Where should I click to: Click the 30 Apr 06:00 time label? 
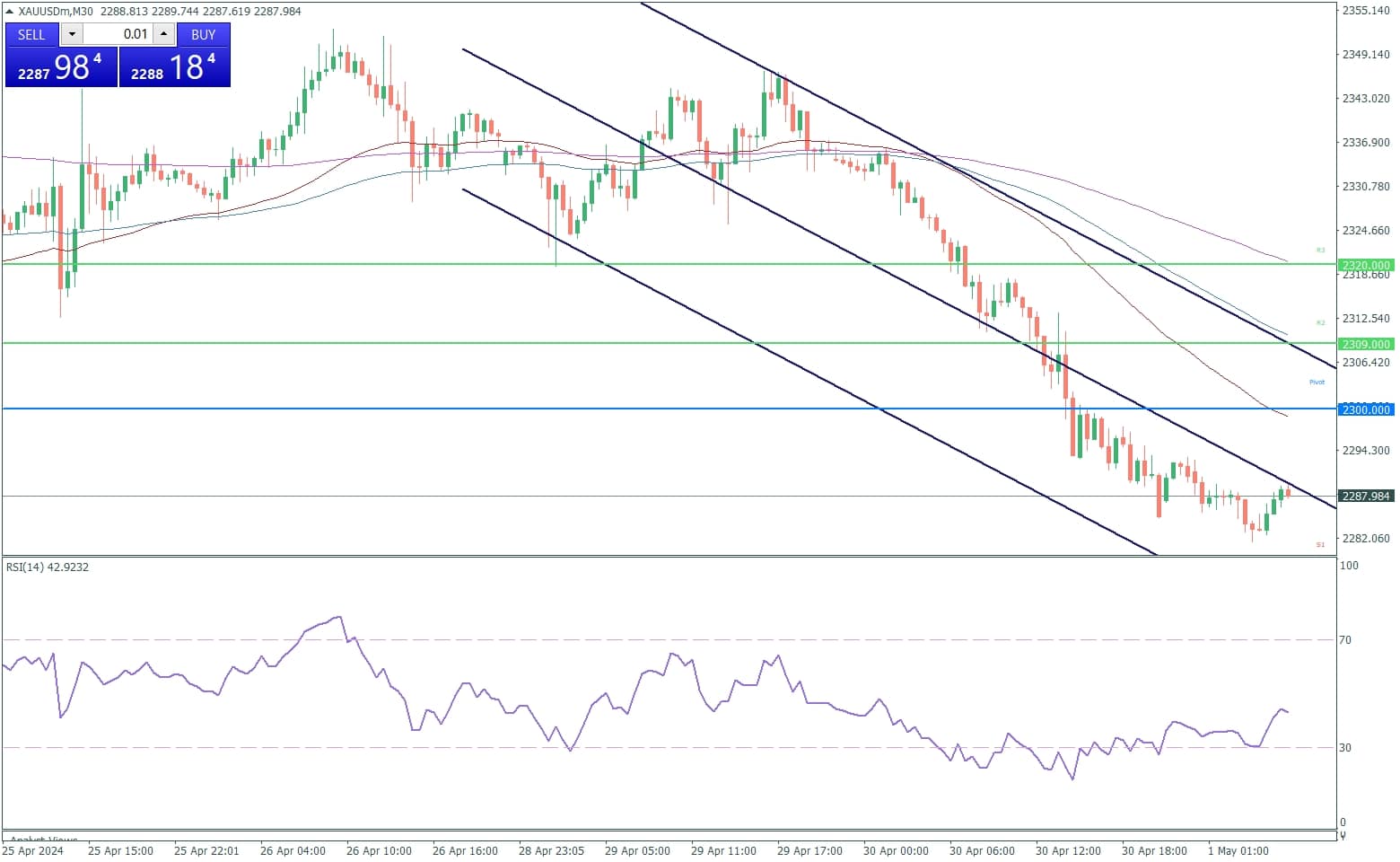coord(982,850)
